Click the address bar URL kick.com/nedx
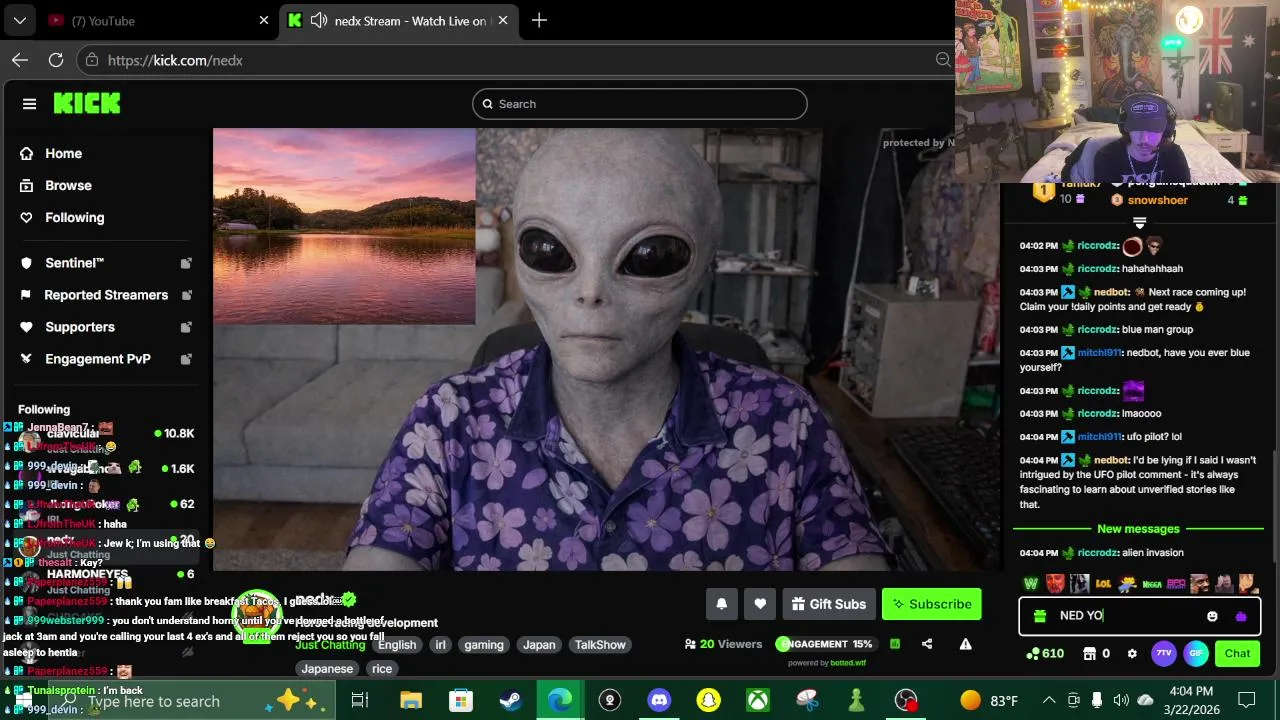1280x720 pixels. click(x=175, y=60)
